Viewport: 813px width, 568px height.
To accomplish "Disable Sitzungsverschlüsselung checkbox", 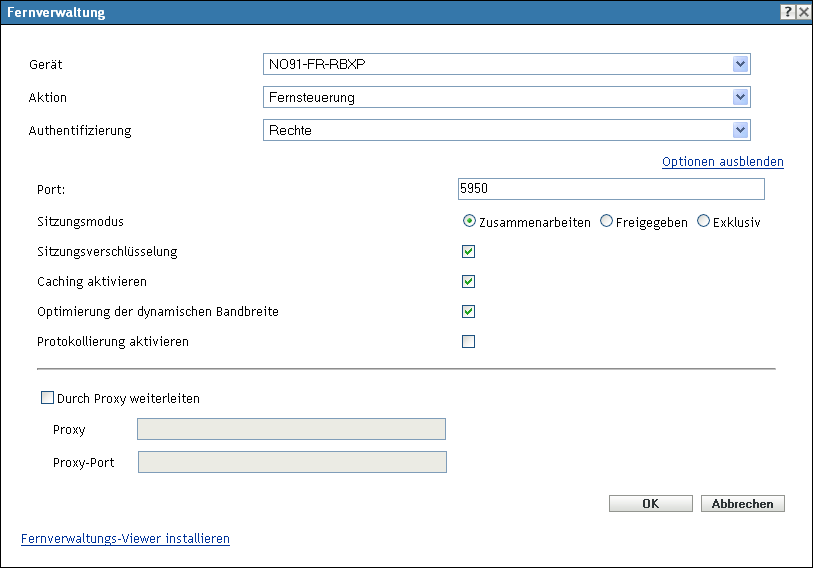I will click(468, 251).
